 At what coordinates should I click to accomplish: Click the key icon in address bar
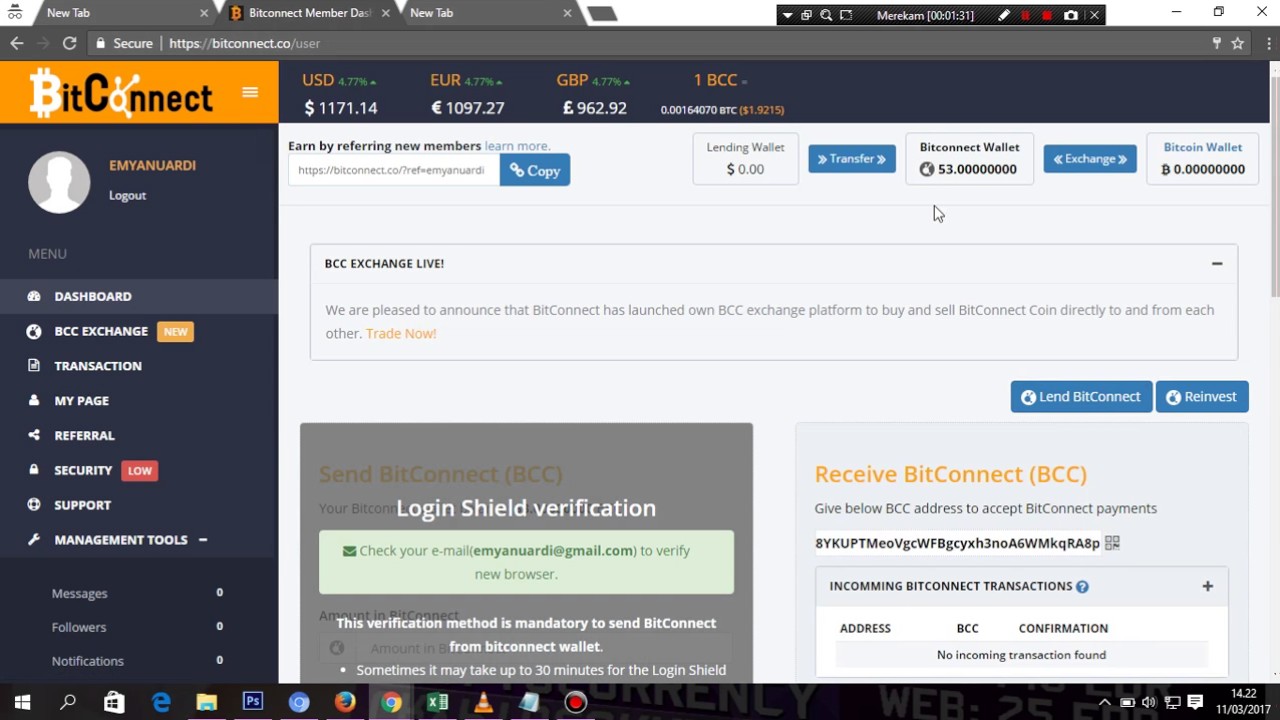coord(1216,43)
